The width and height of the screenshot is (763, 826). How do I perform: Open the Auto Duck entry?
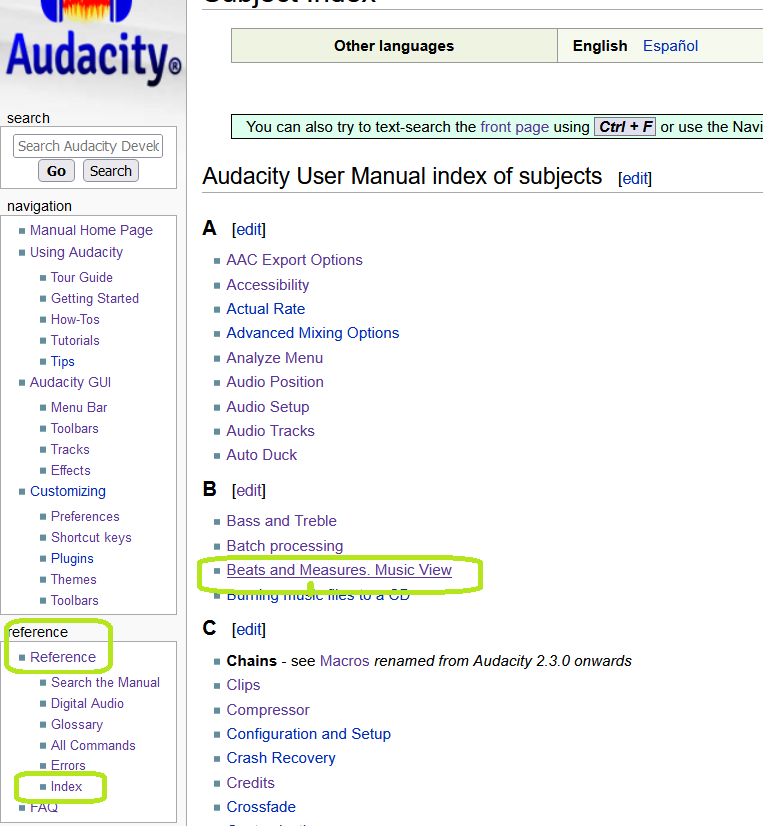point(261,455)
